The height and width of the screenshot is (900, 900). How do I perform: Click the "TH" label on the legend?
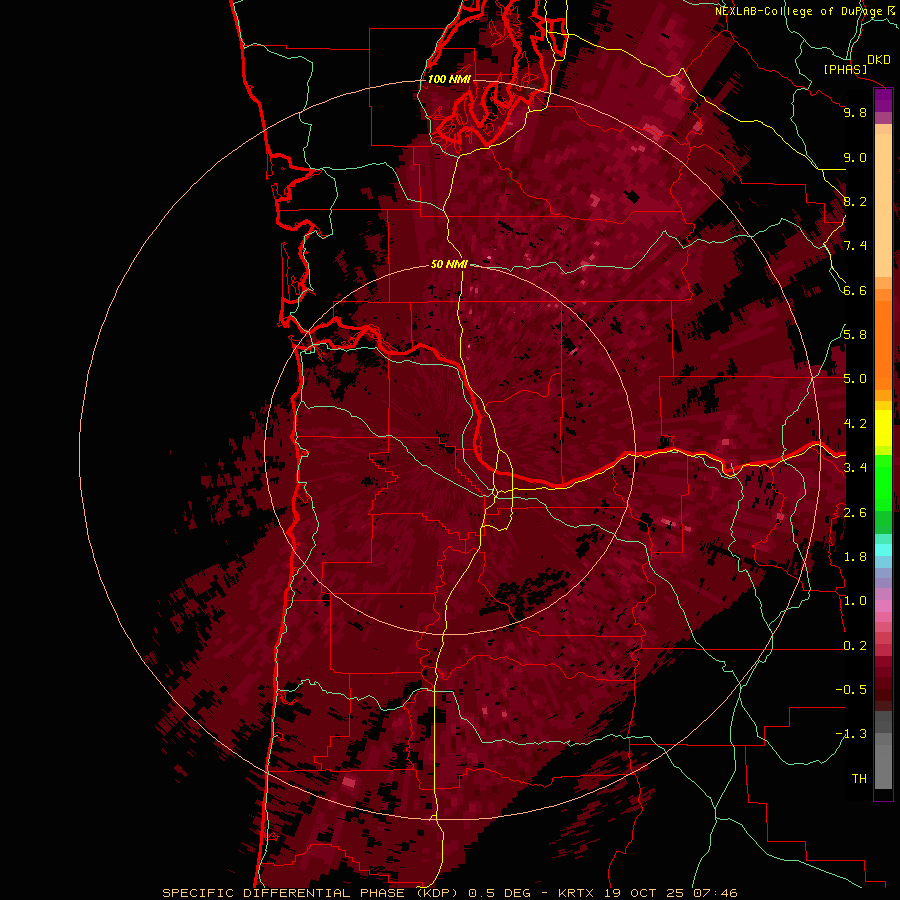coord(859,779)
